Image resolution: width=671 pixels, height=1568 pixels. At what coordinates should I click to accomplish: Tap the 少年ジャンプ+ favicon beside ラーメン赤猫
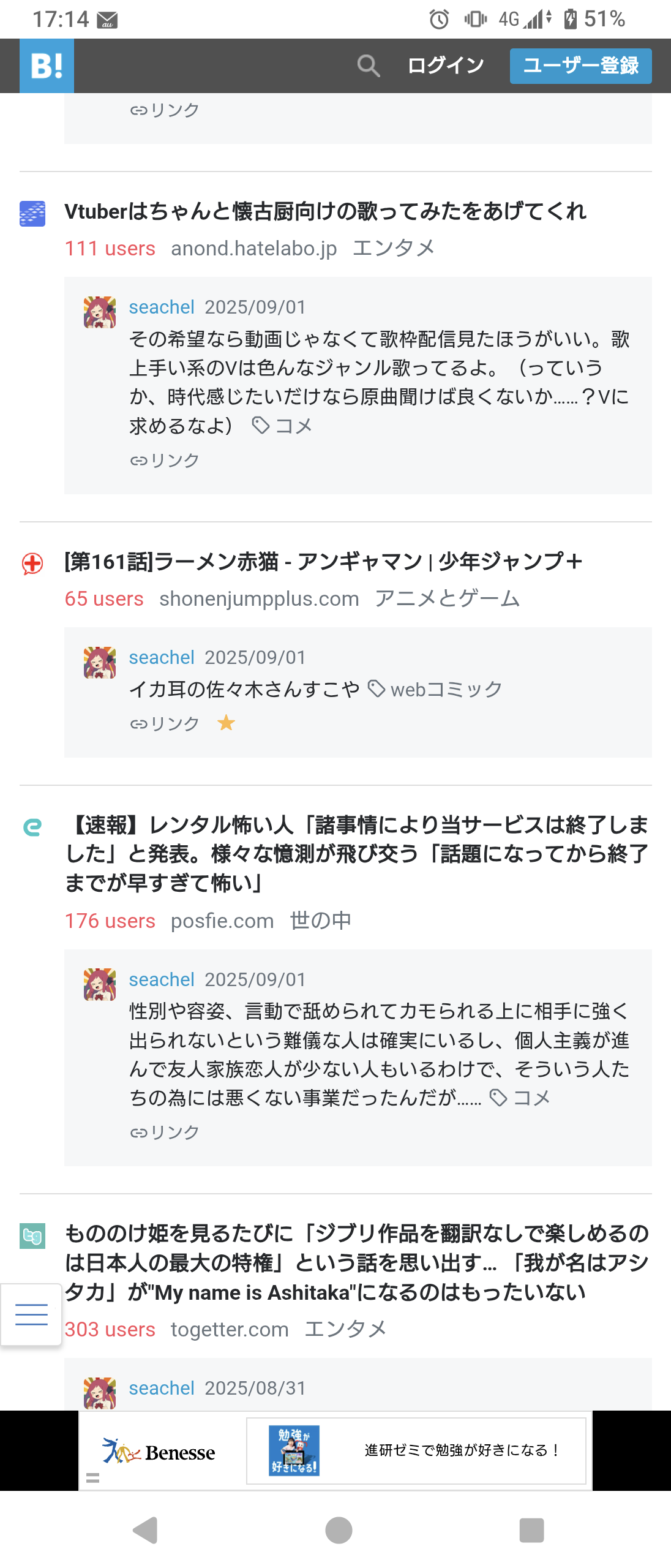pos(32,563)
